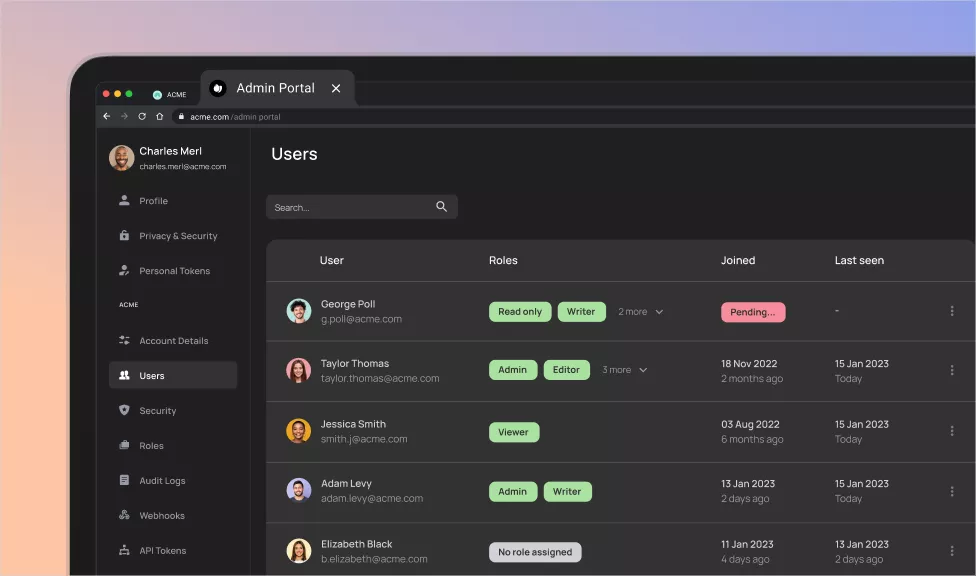976x576 pixels.
Task: Click George Poll's avatar
Action: [299, 311]
